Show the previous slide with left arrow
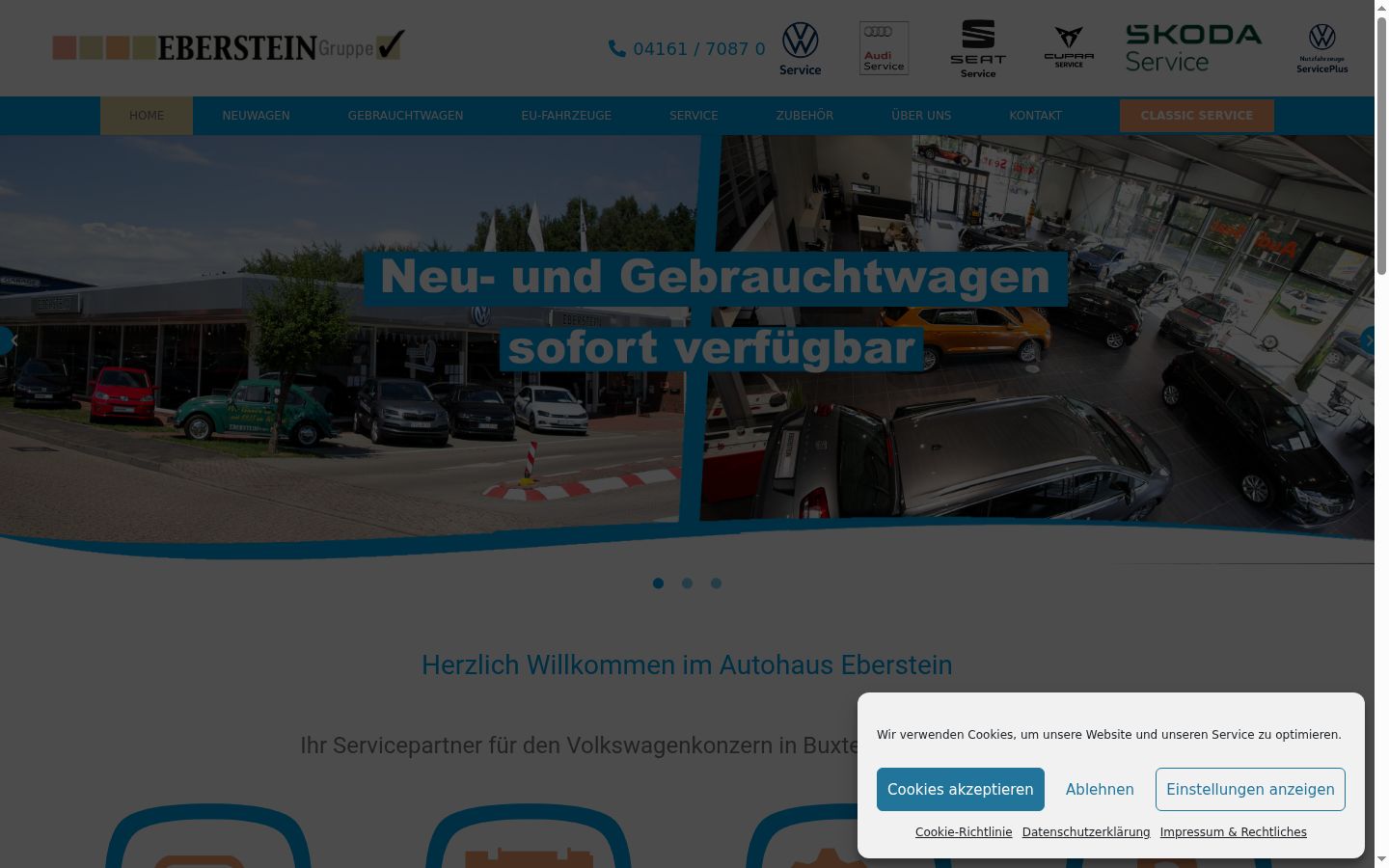Image resolution: width=1389 pixels, height=868 pixels. point(10,340)
